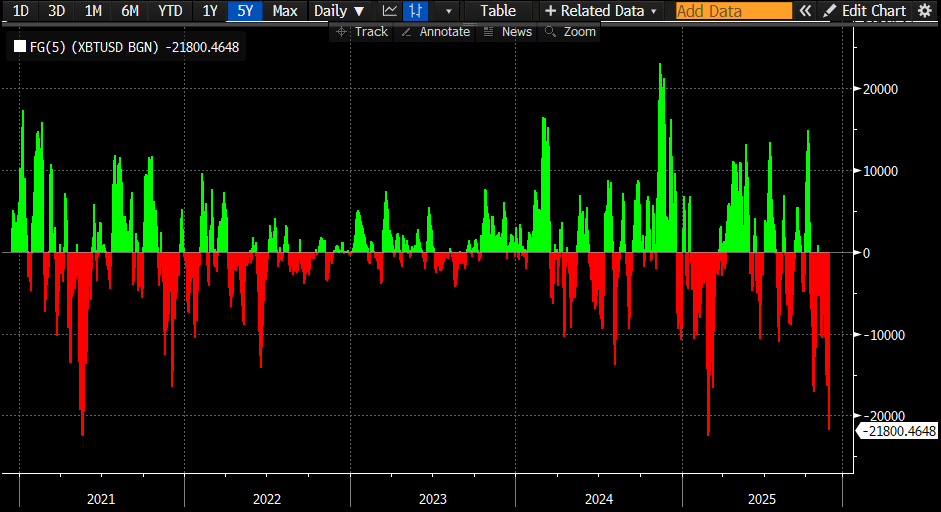Set time range to Max
This screenshot has height=512, width=941.
click(x=285, y=11)
